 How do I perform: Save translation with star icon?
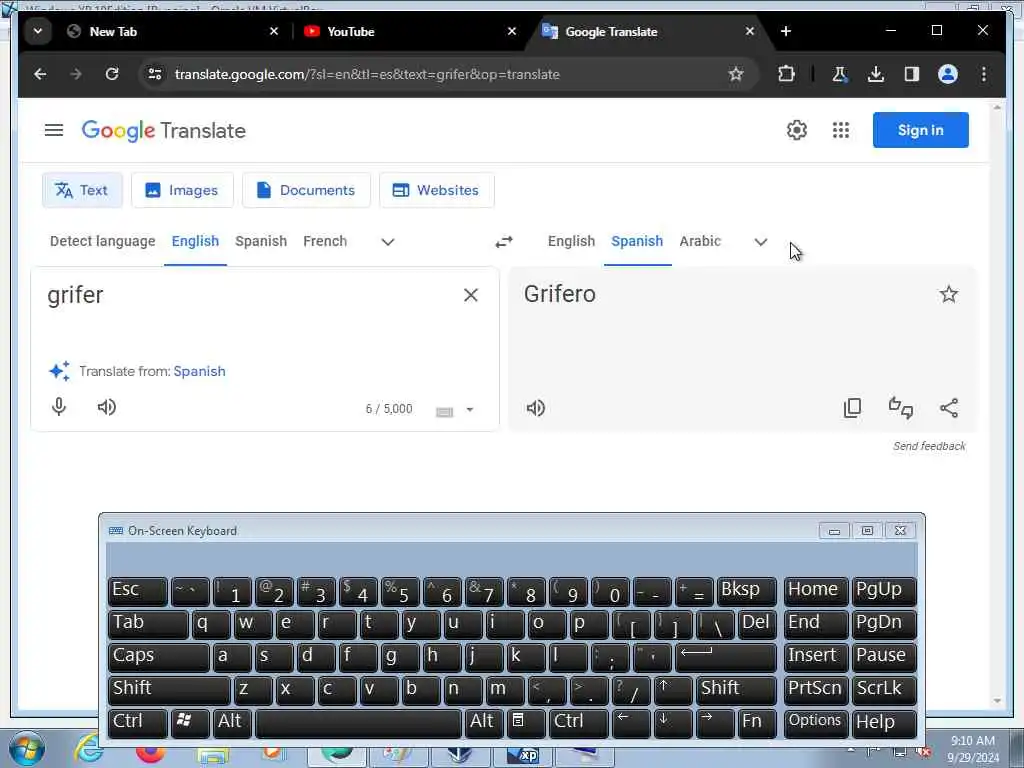pyautogui.click(x=949, y=294)
